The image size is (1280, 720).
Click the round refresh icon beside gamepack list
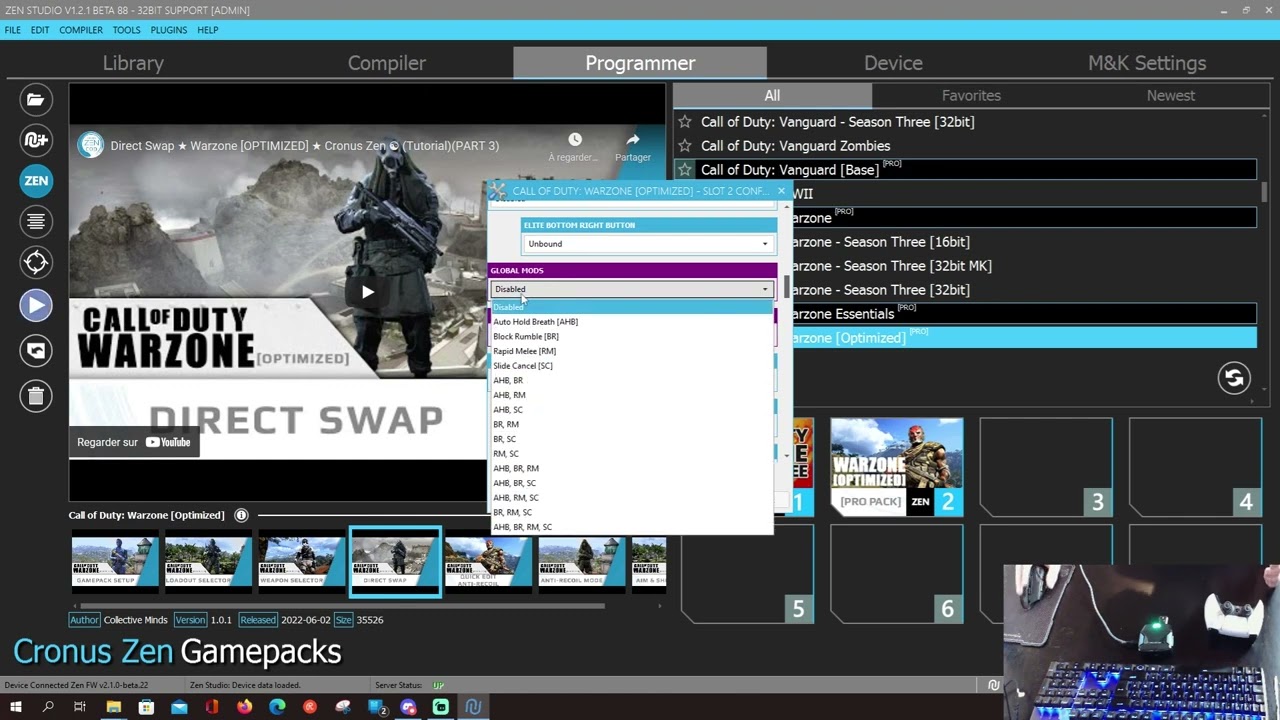1234,378
